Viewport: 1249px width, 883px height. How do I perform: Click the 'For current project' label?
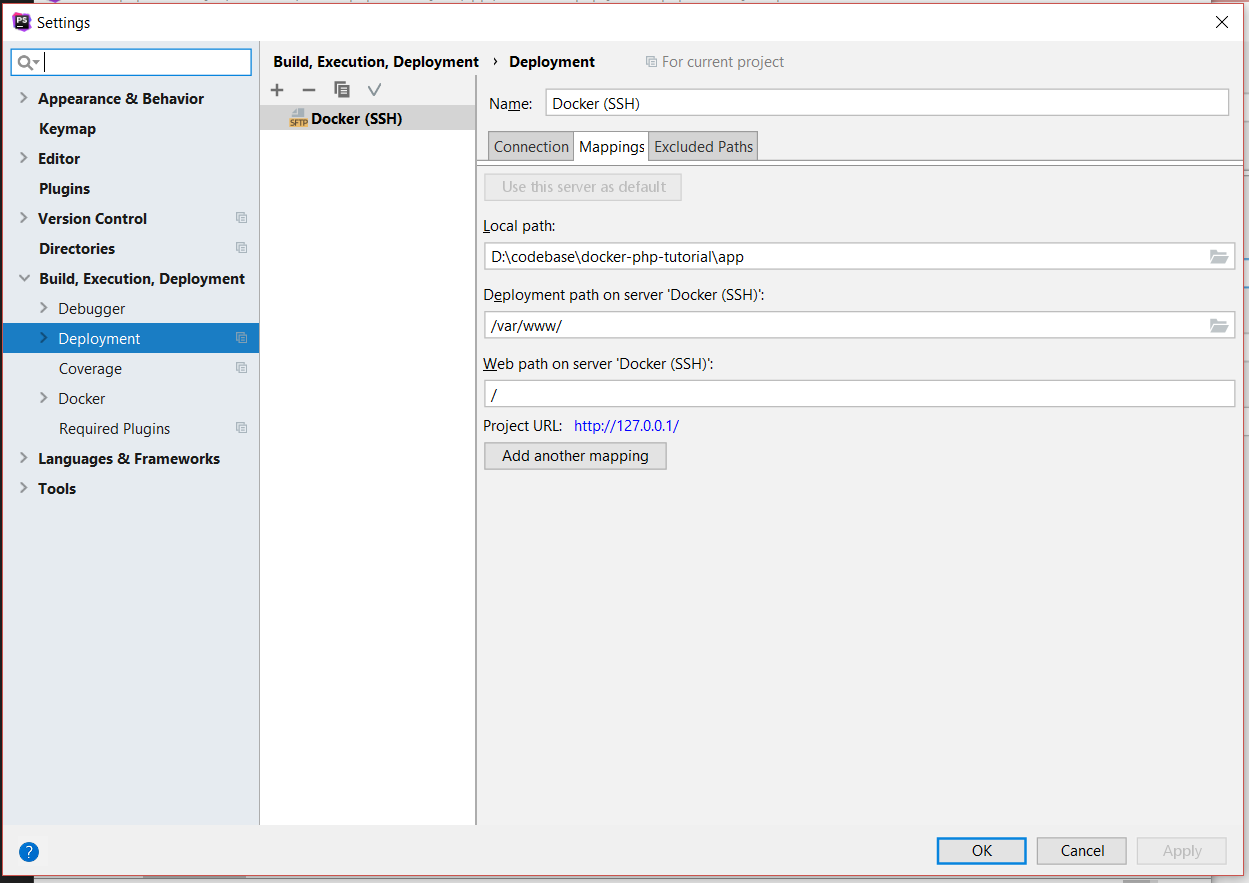click(723, 62)
